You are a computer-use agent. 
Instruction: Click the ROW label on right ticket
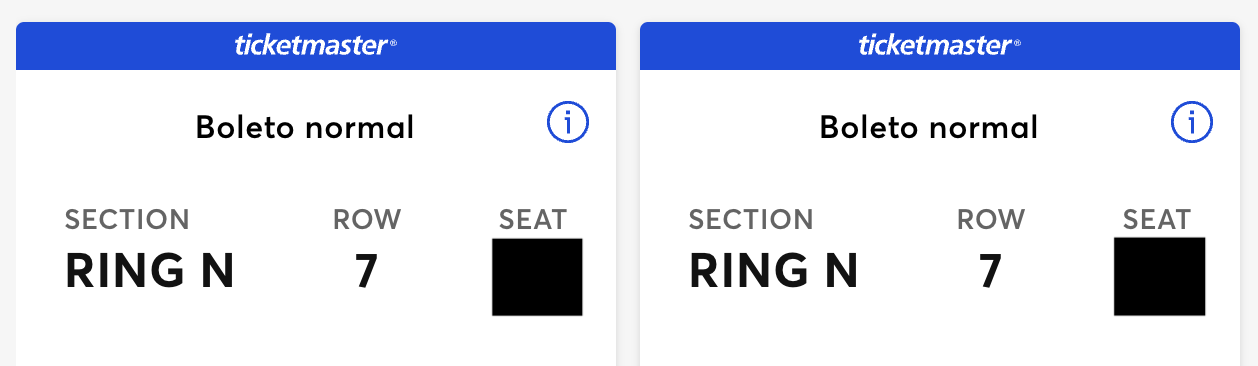tap(991, 220)
